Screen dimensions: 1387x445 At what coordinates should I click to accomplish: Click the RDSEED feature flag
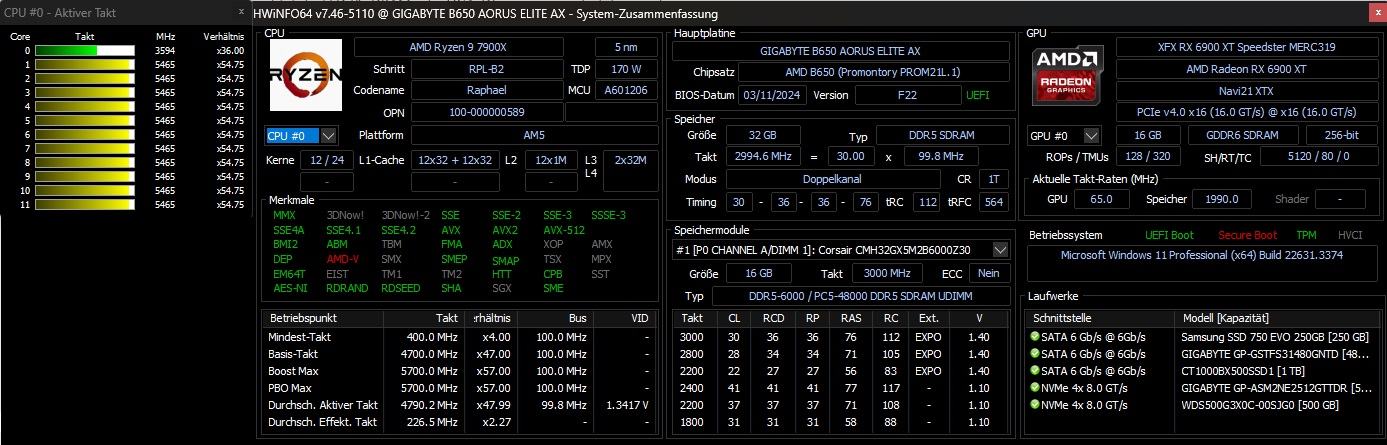tap(400, 288)
